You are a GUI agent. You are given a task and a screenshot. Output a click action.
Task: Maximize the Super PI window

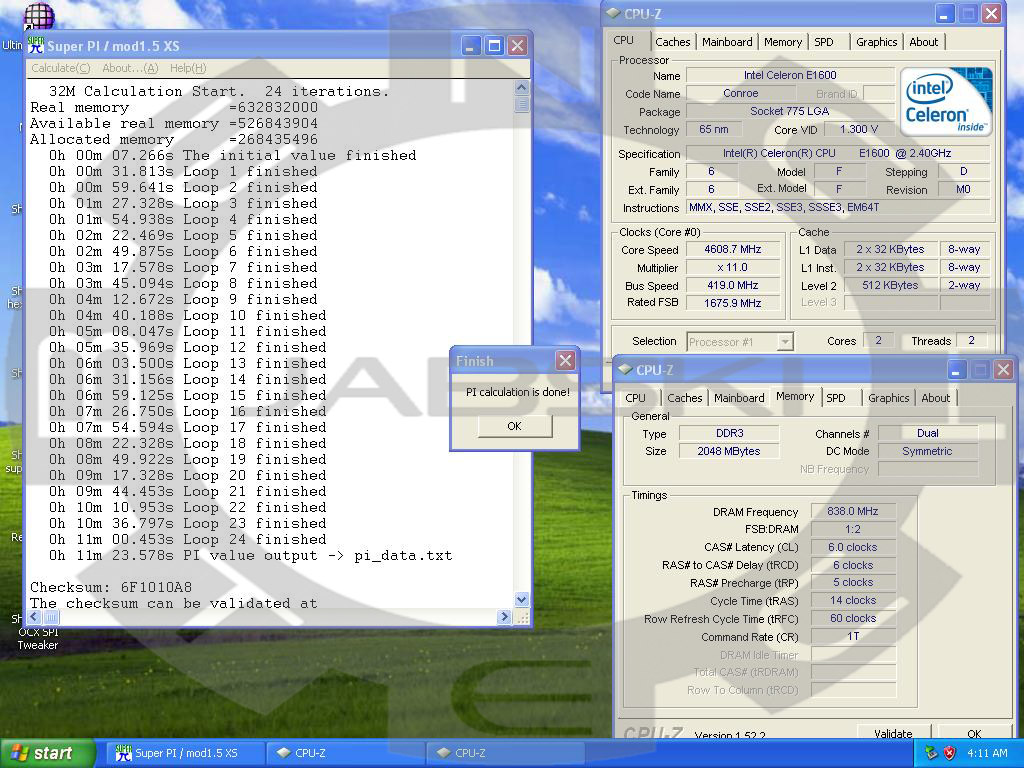point(494,46)
